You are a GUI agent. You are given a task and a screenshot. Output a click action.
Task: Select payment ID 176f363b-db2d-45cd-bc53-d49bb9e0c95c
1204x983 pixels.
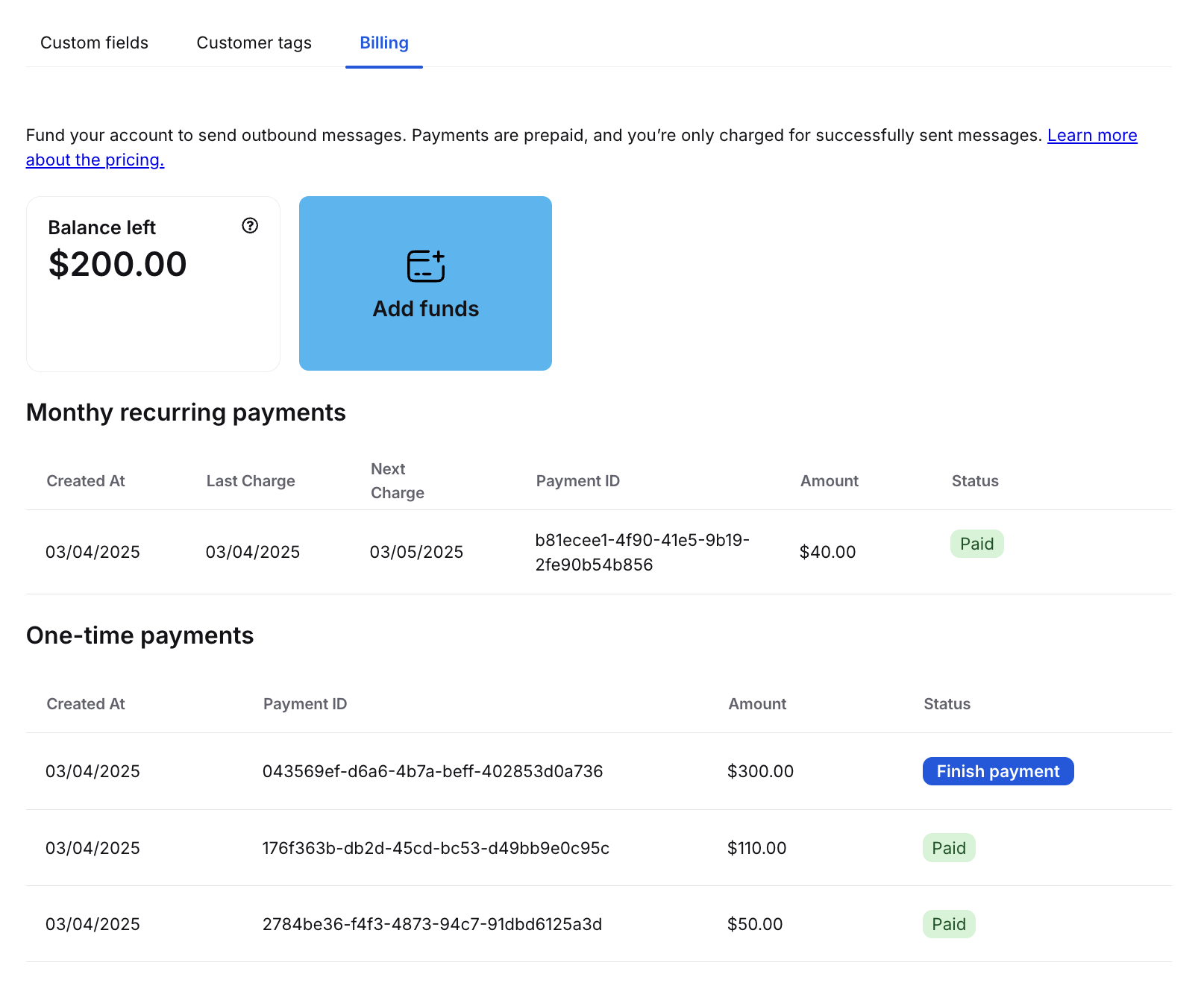436,848
